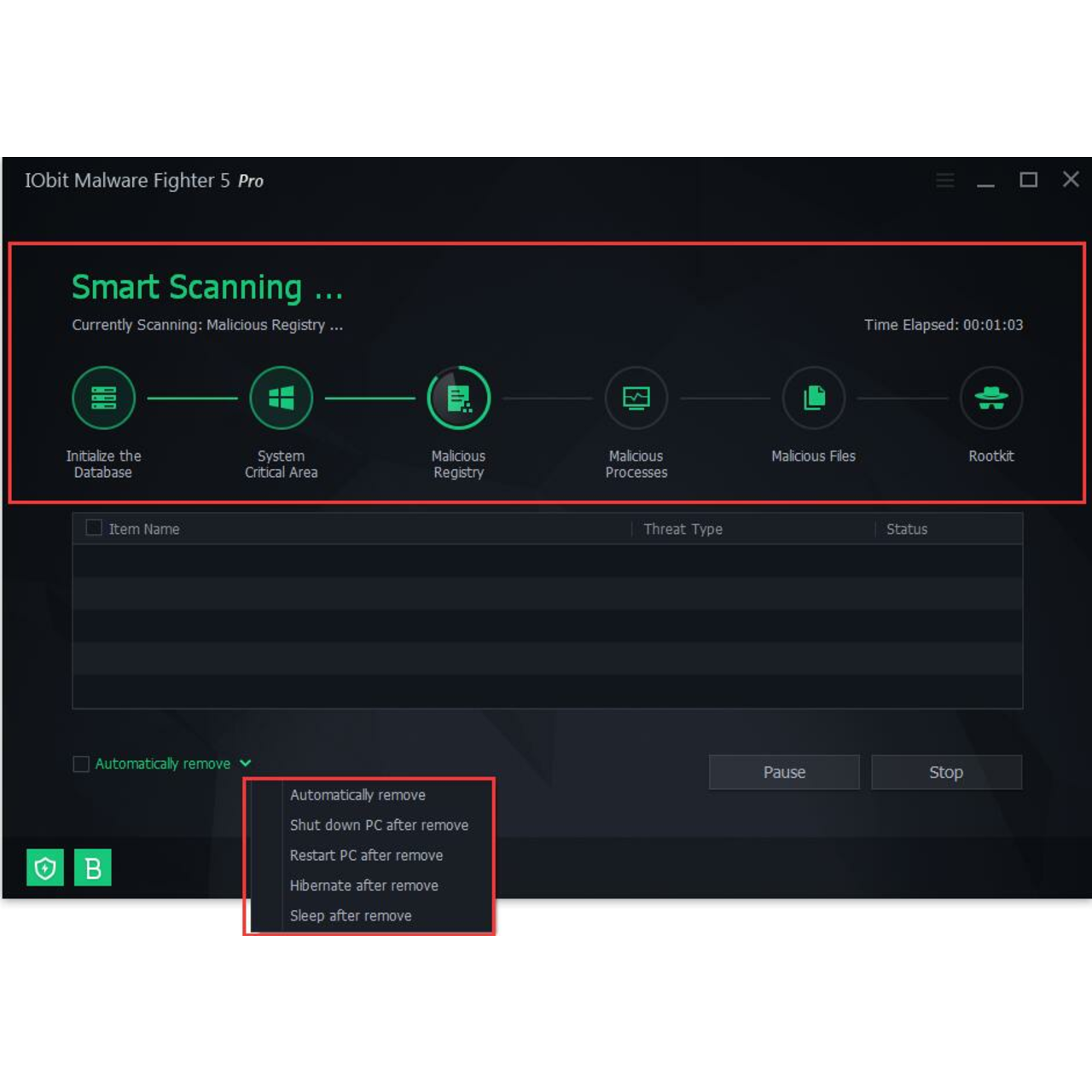Screen dimensions: 1092x1092
Task: Stop the current scan
Action: coord(946,772)
